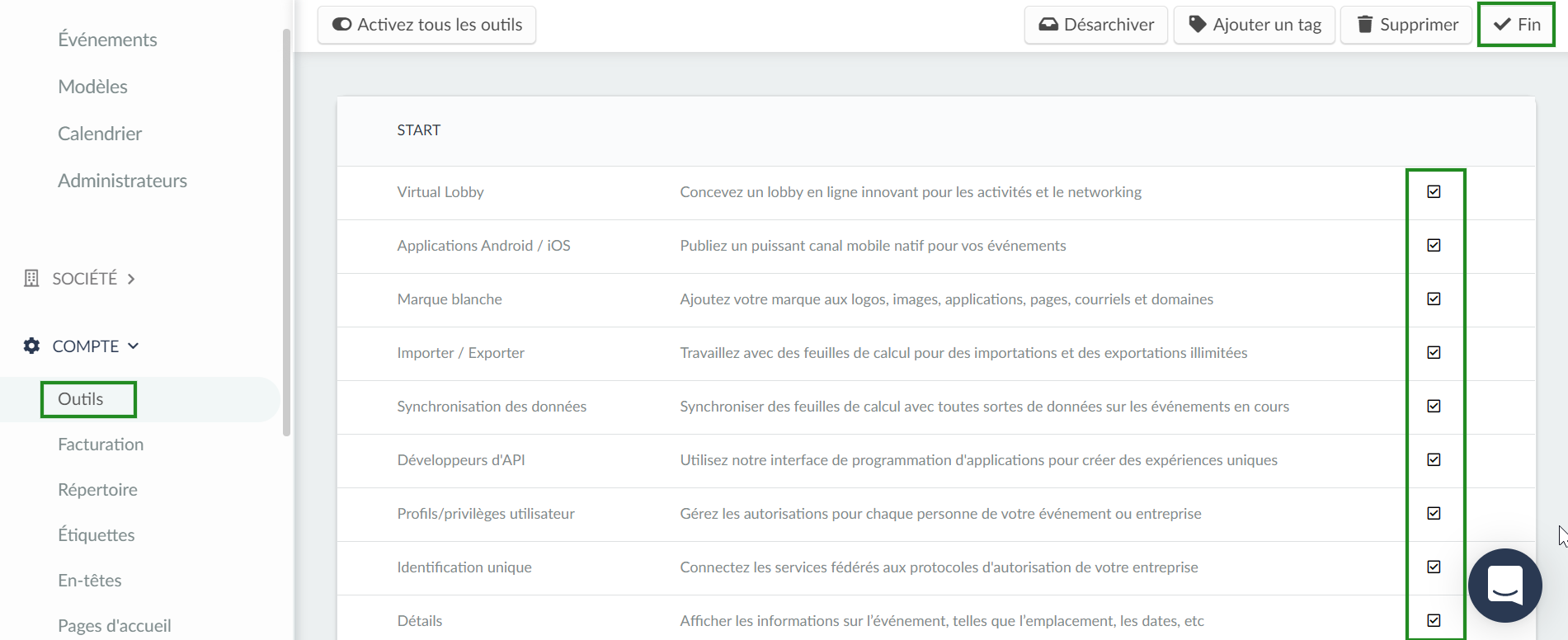
Task: Open Facturation in the sidebar
Action: click(x=101, y=445)
